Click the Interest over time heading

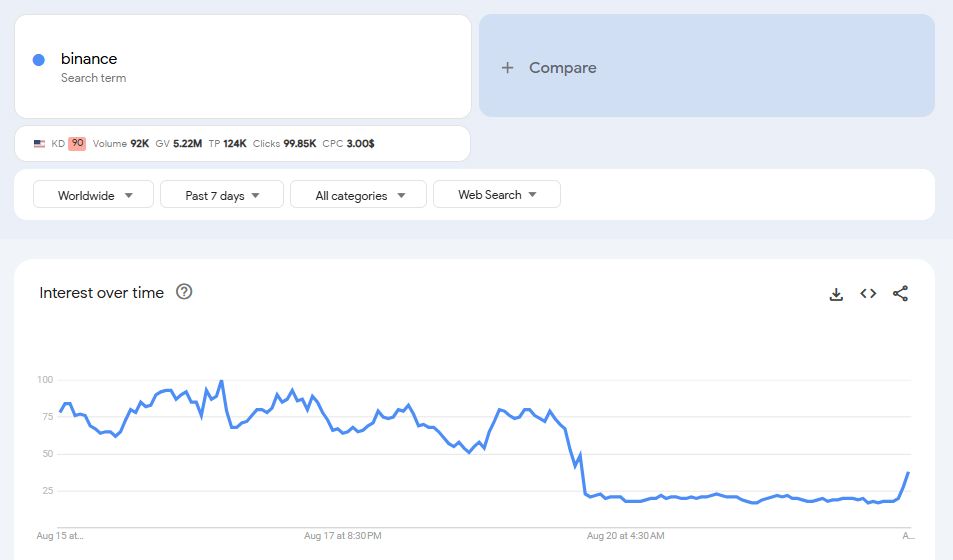(101, 293)
